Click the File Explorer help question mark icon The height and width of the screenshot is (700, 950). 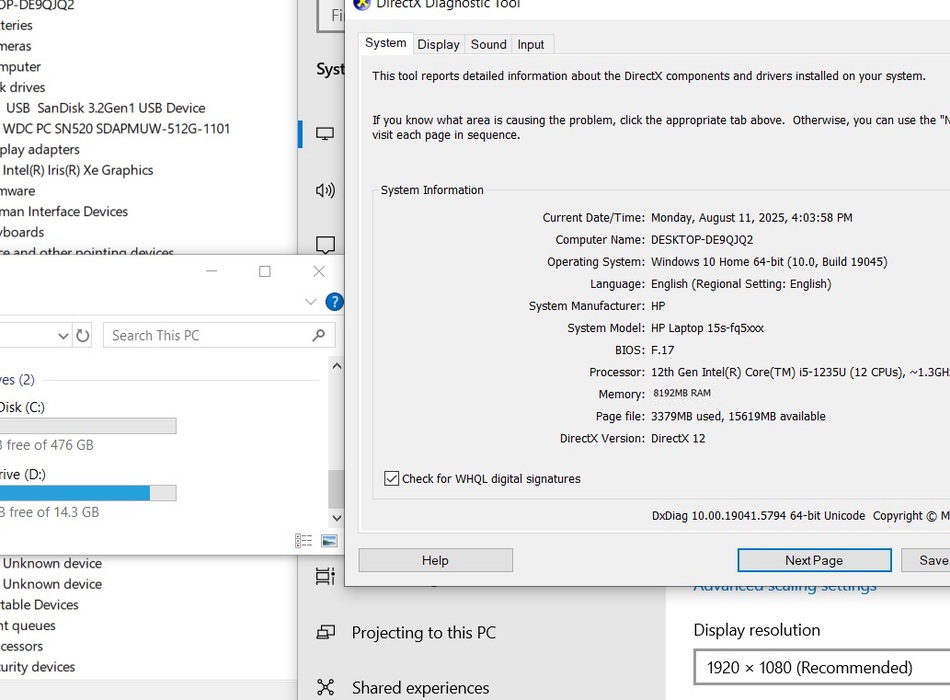(x=334, y=302)
